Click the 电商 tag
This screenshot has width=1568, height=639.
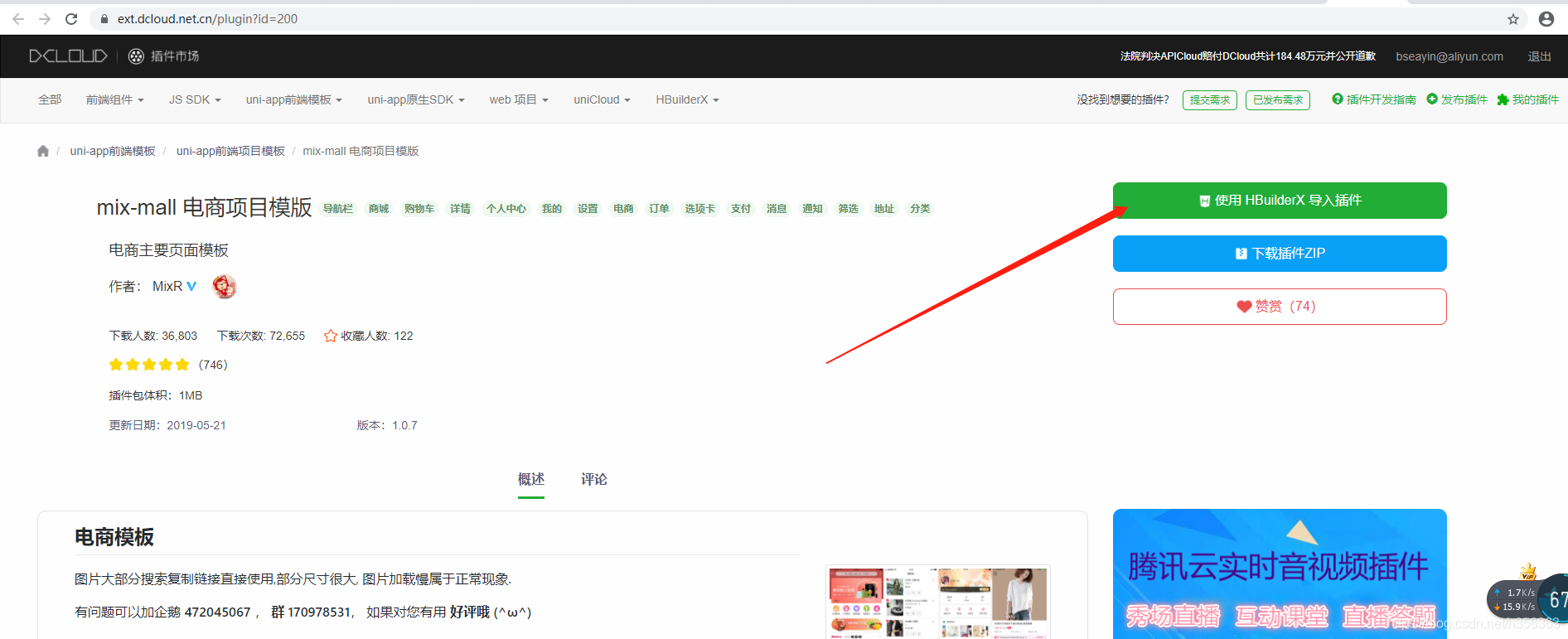[x=623, y=209]
